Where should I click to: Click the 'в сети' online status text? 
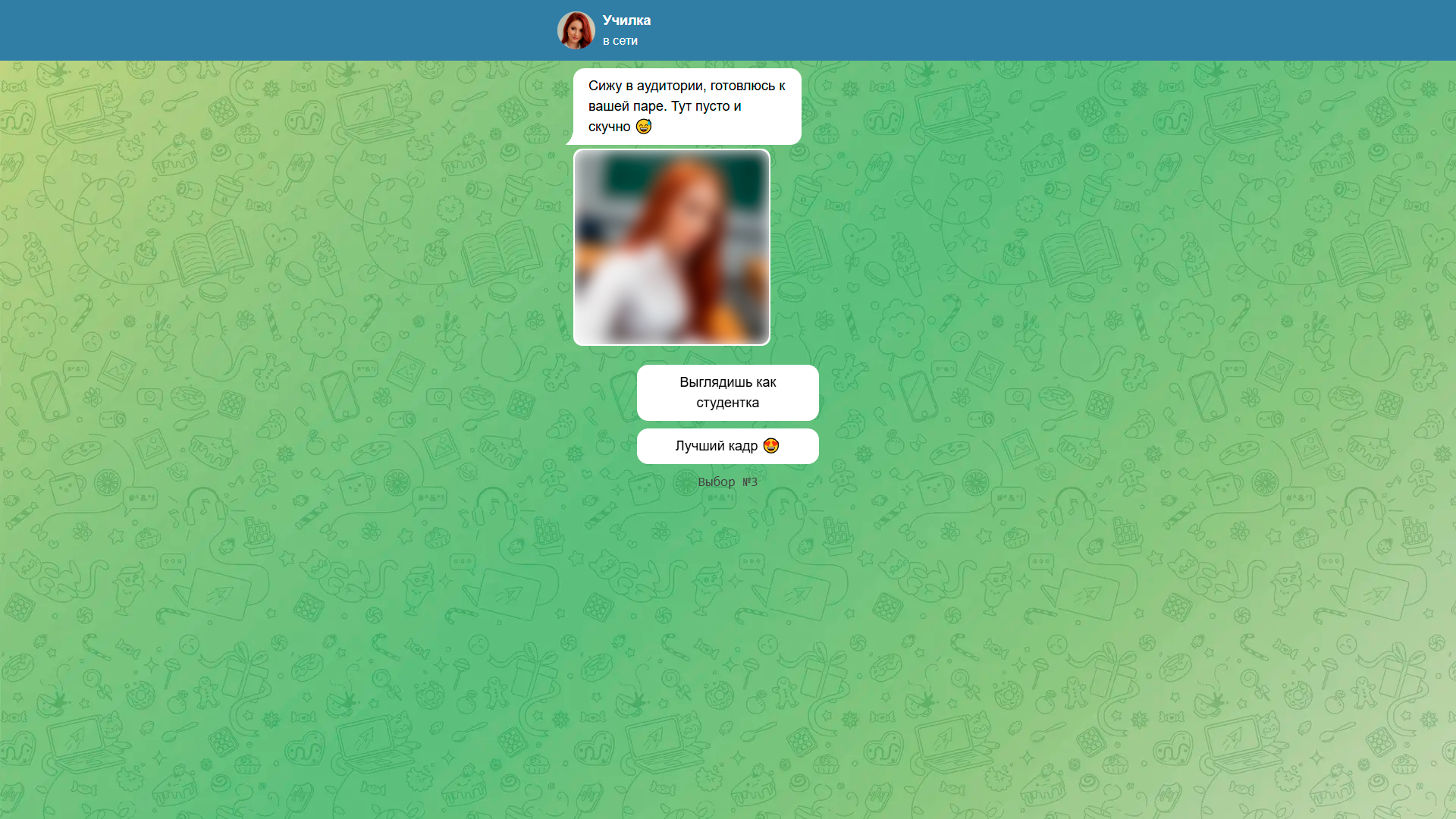[x=620, y=41]
